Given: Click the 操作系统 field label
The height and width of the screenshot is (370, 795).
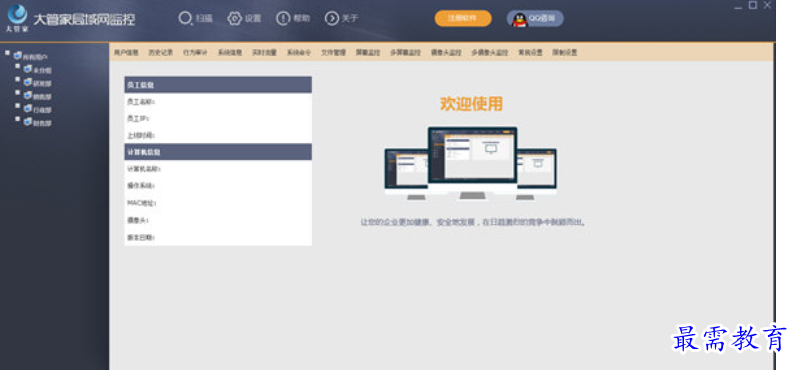Looking at the screenshot, I should click(140, 186).
